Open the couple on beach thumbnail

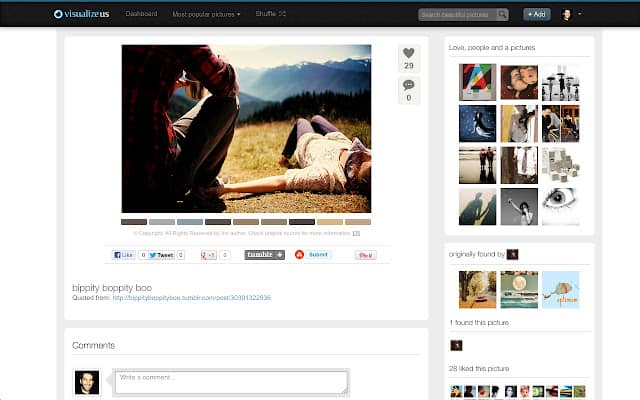[478, 165]
